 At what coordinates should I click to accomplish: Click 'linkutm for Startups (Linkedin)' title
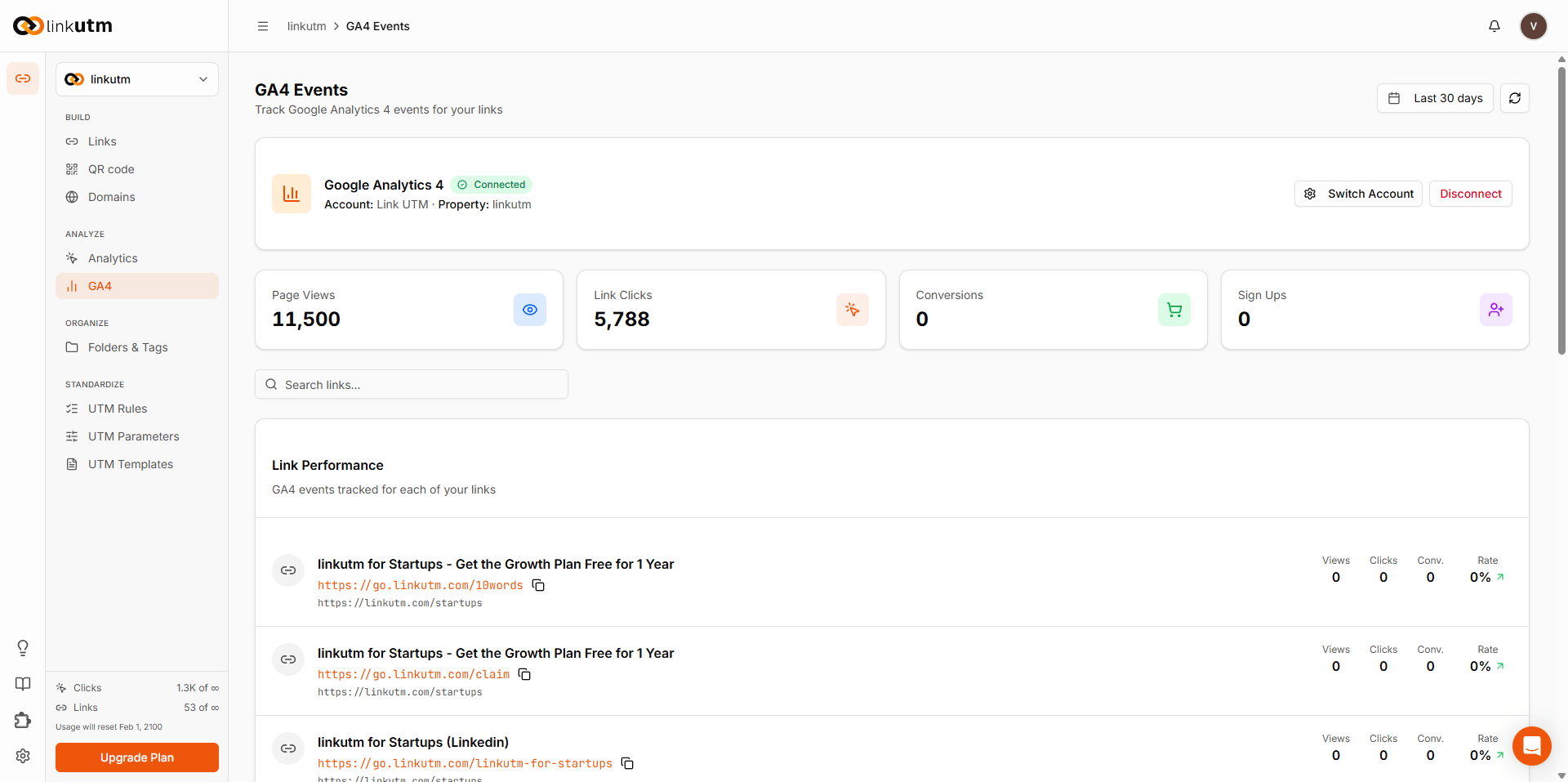tap(413, 742)
